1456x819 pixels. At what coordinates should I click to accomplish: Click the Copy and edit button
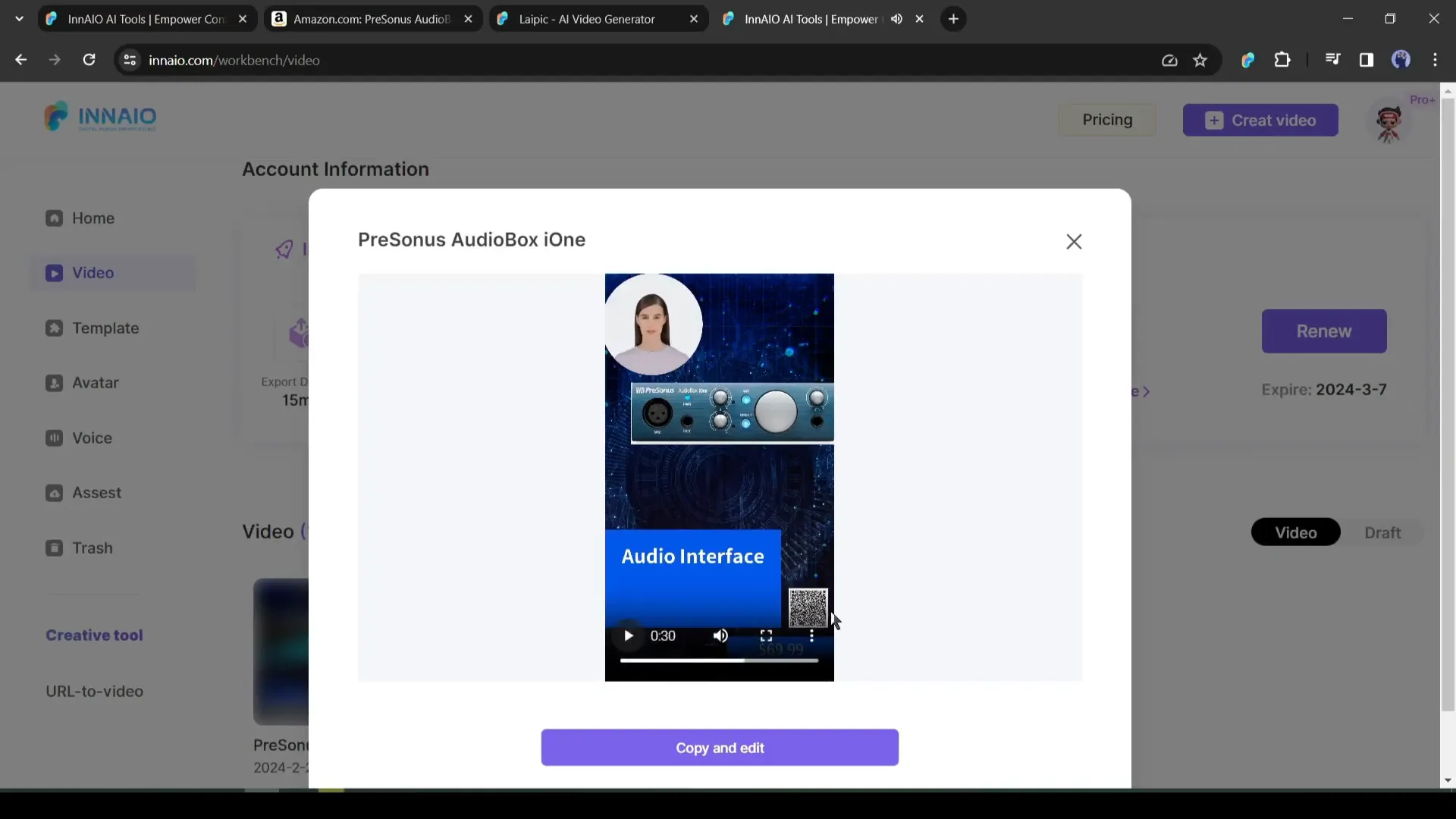pos(720,748)
